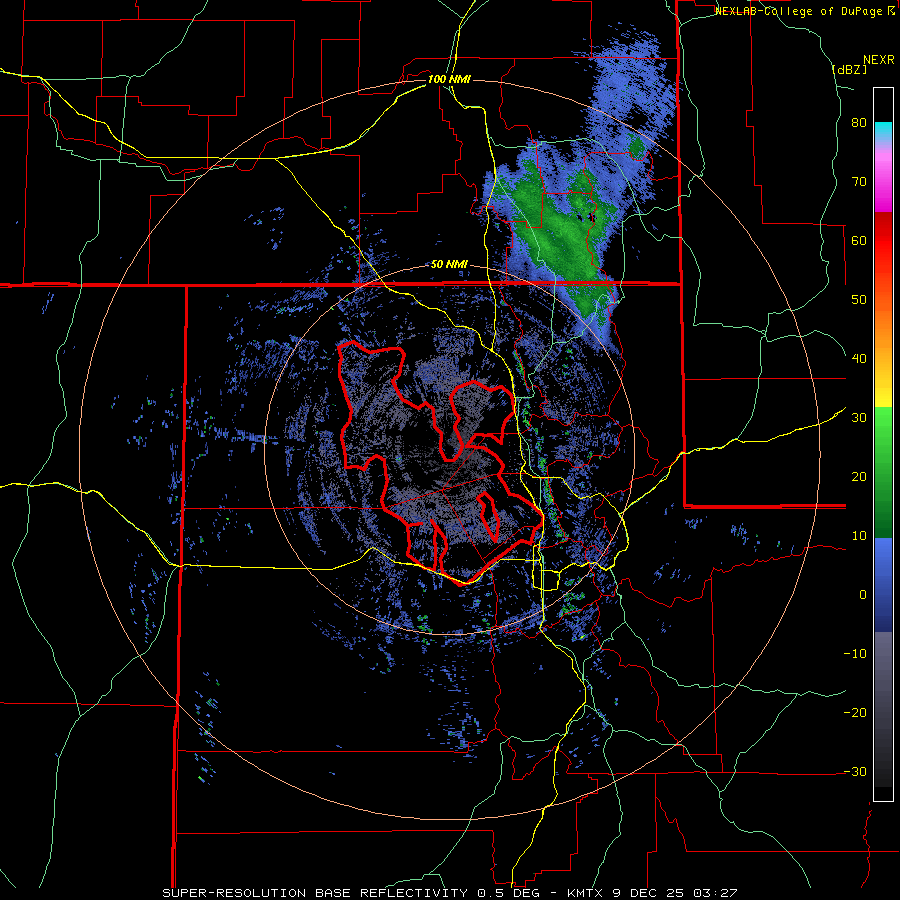Click the 50 value on the dBZ scale
Viewport: 900px width, 900px height.
859,300
